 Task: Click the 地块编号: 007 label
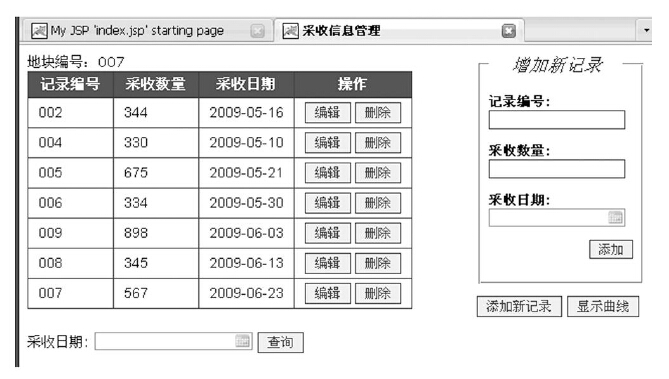(x=76, y=62)
